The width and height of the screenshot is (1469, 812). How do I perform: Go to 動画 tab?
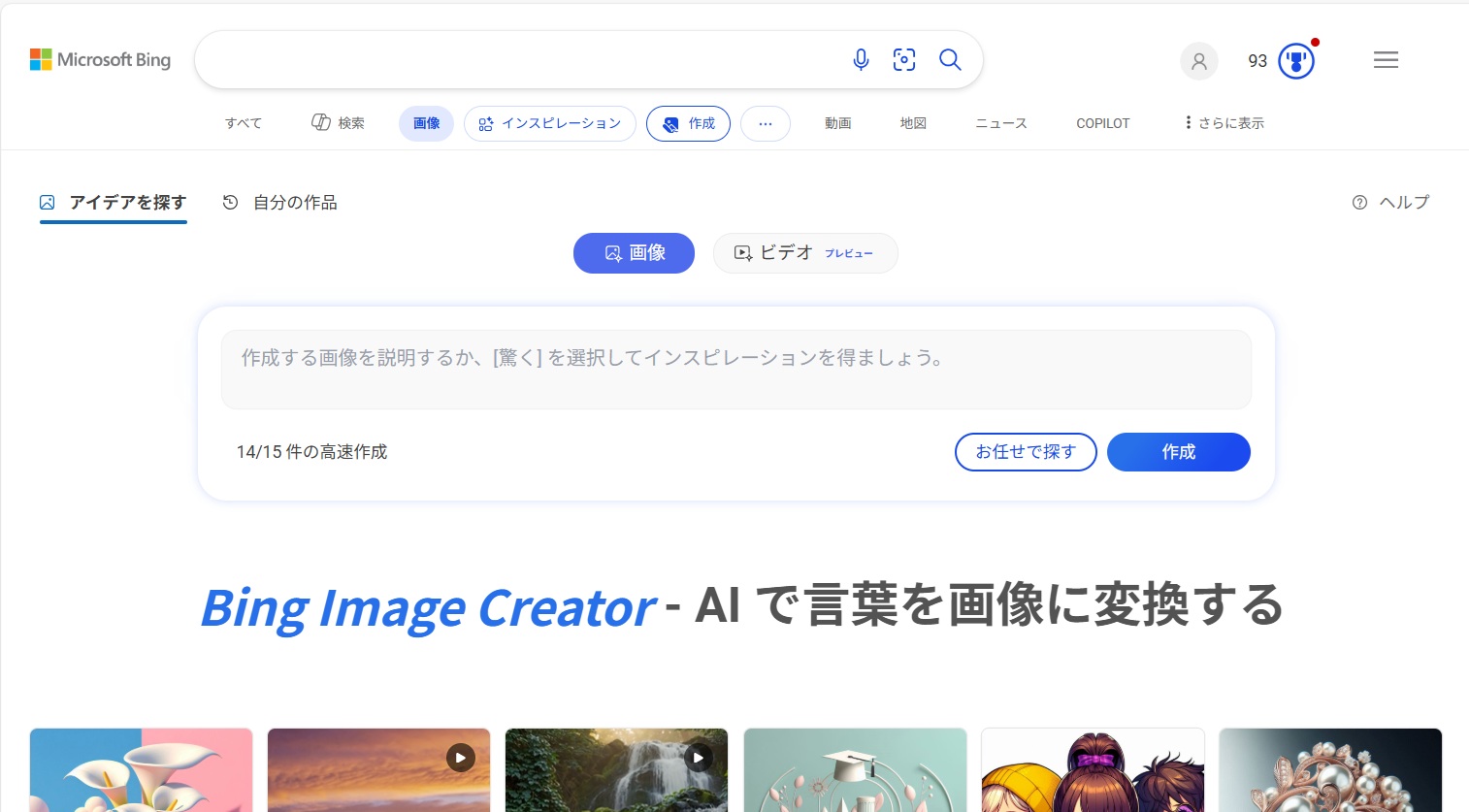[838, 123]
